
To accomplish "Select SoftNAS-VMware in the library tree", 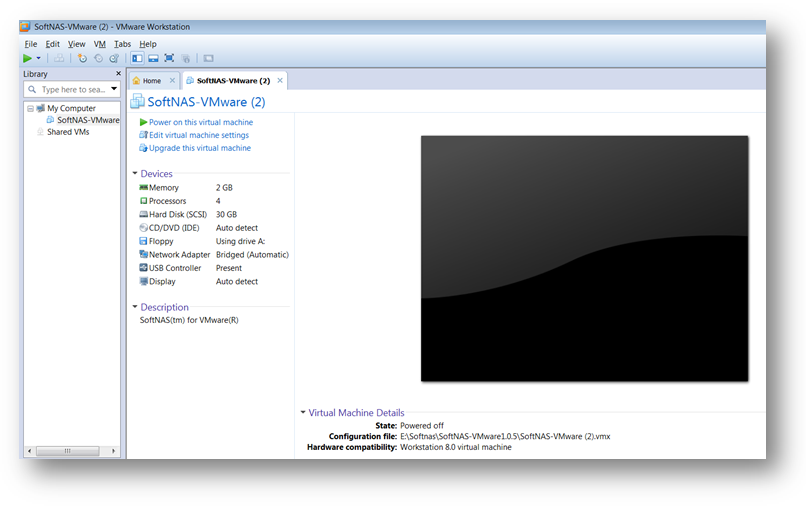I will tap(88, 120).
